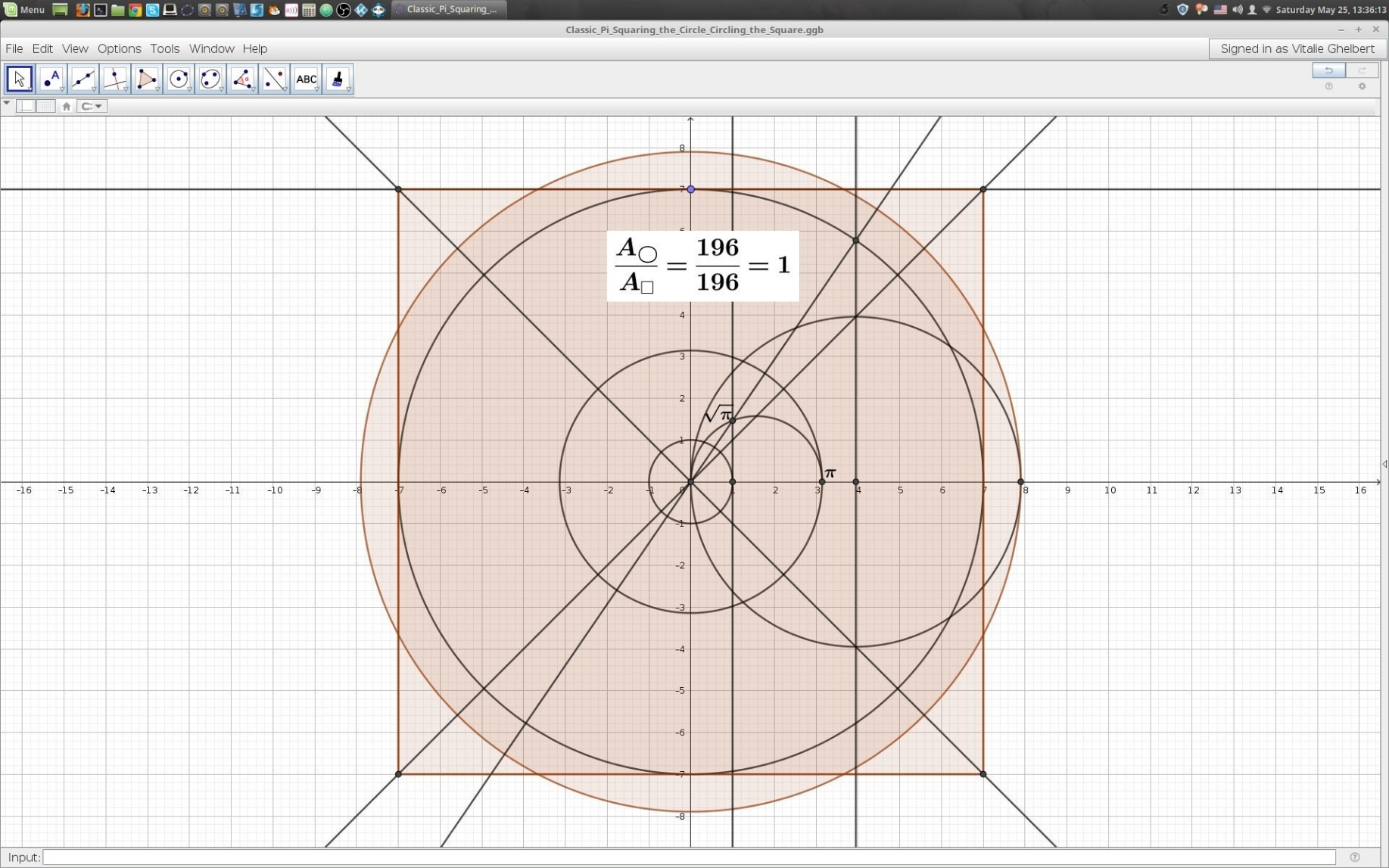This screenshot has height=868, width=1389.
Task: Open volume control in system tray
Action: [1237, 10]
